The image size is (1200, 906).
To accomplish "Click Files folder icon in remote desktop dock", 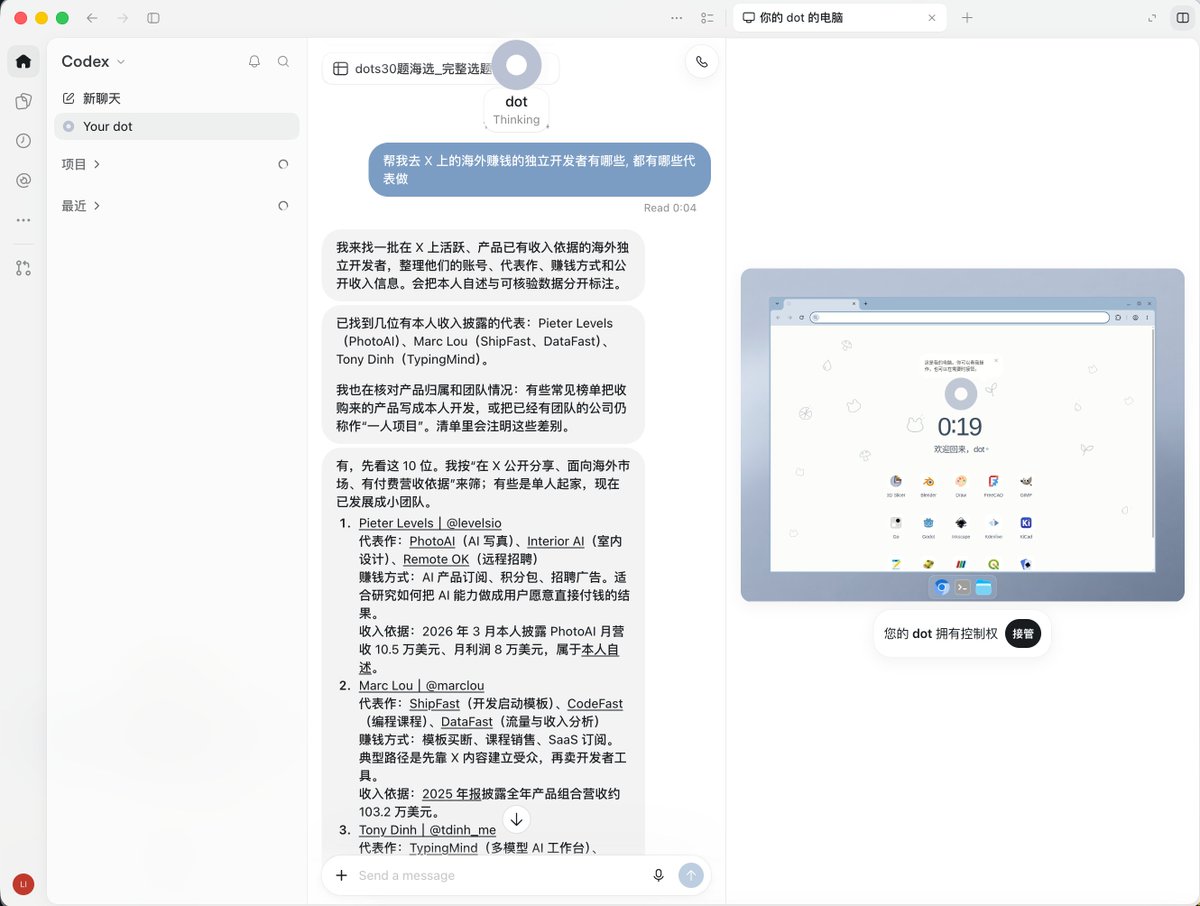I will coord(983,587).
